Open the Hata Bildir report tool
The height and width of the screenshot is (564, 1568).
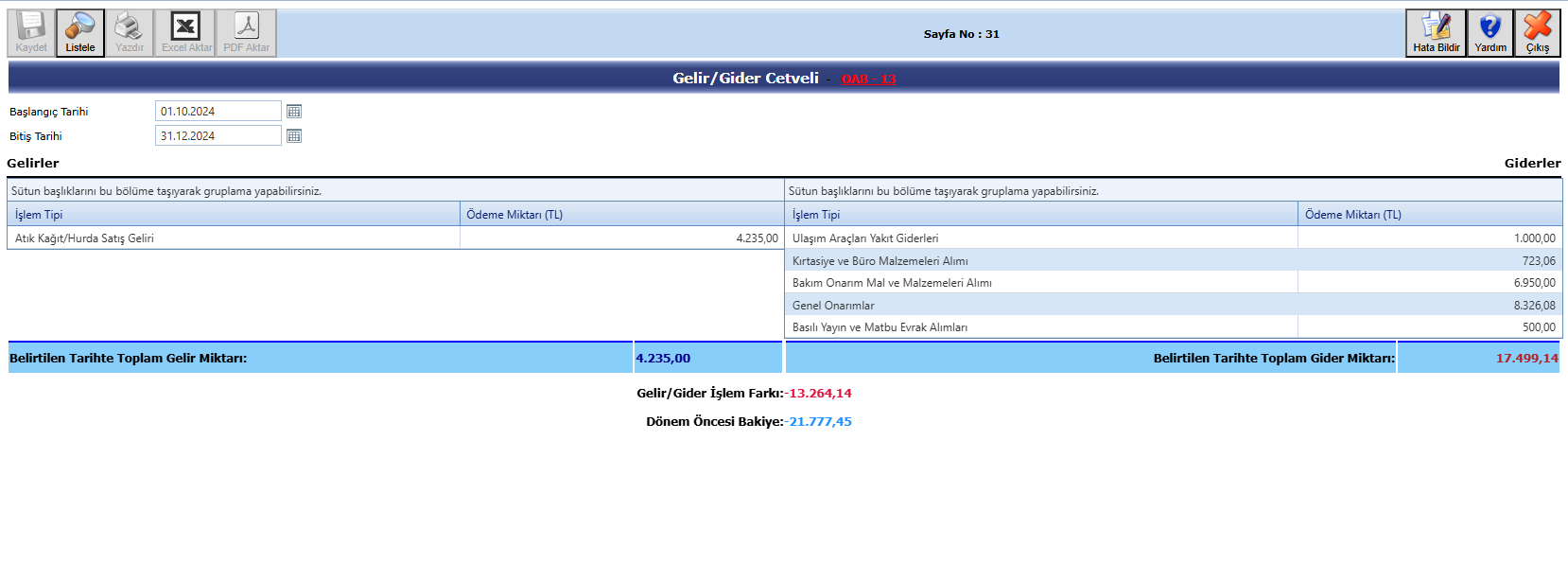point(1436,33)
